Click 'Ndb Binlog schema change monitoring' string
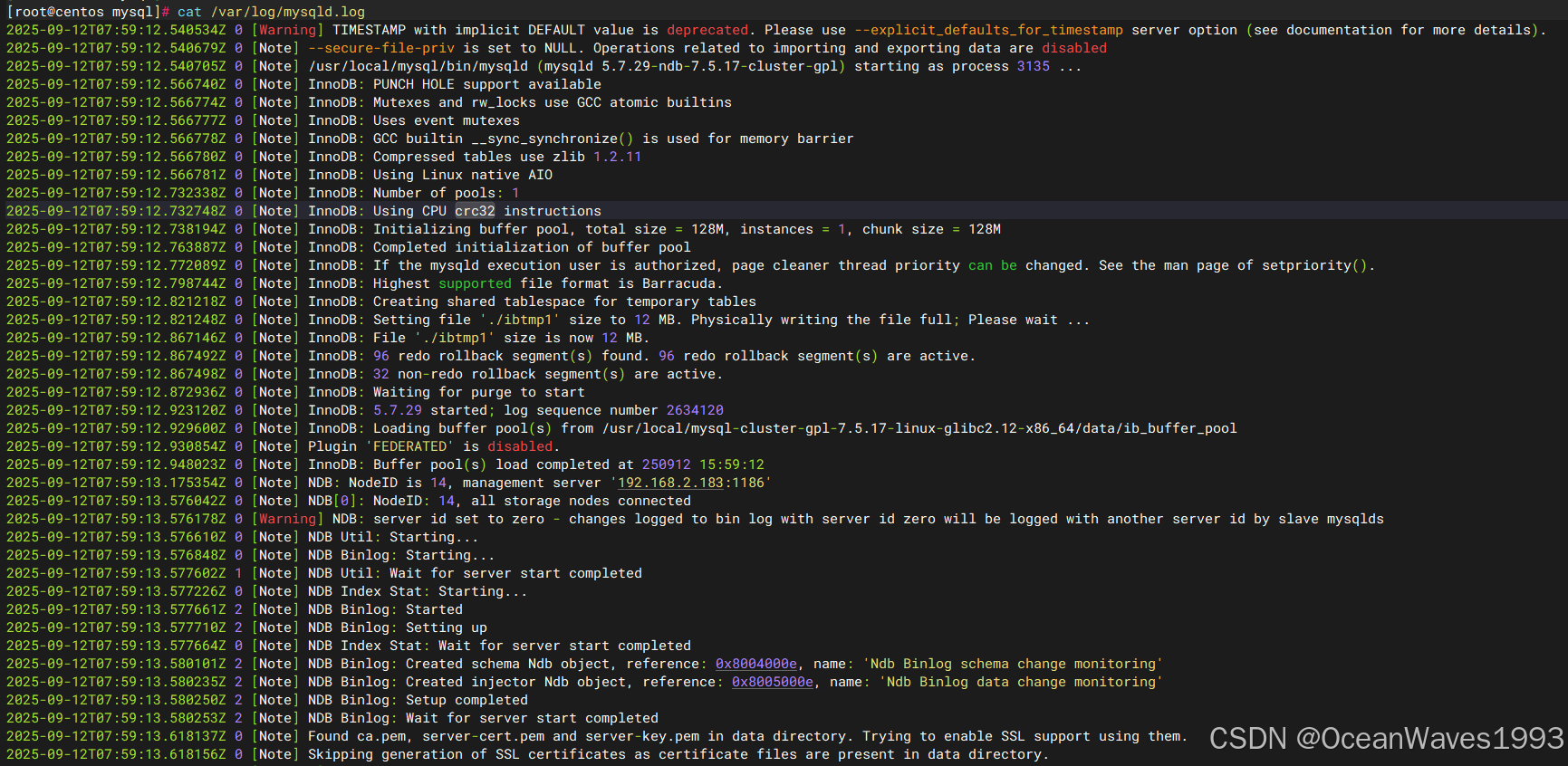This screenshot has height=766, width=1568. tap(1013, 664)
